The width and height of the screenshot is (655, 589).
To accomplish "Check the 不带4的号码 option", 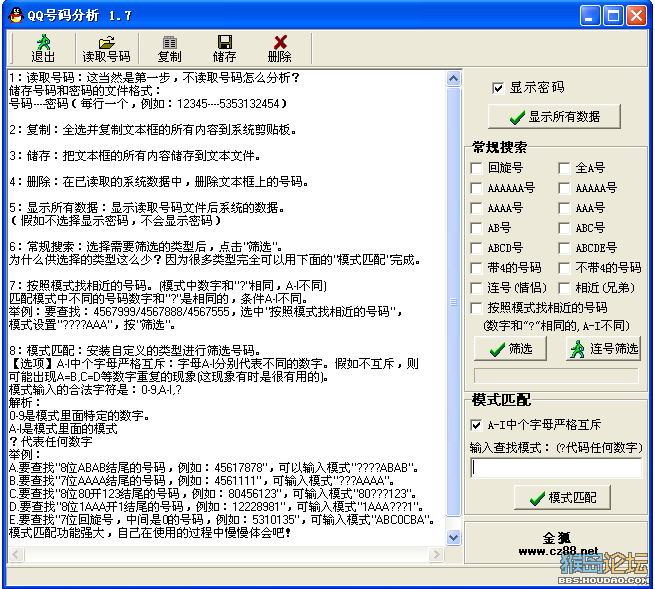I will pos(564,268).
